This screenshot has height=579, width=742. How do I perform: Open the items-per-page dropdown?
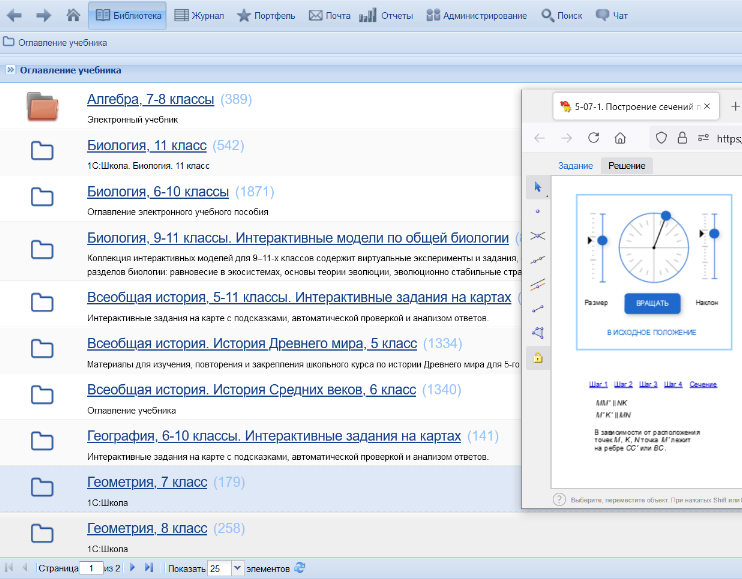[x=238, y=568]
